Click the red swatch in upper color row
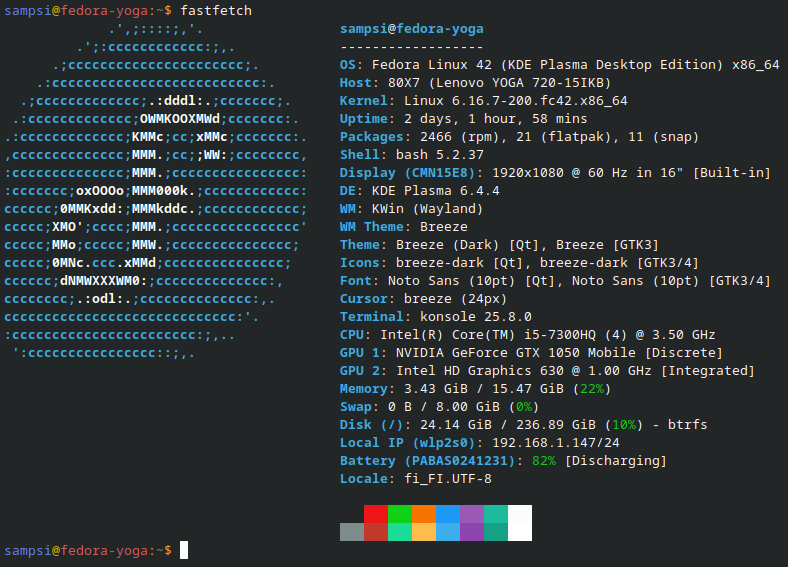788x567 pixels. [375, 514]
